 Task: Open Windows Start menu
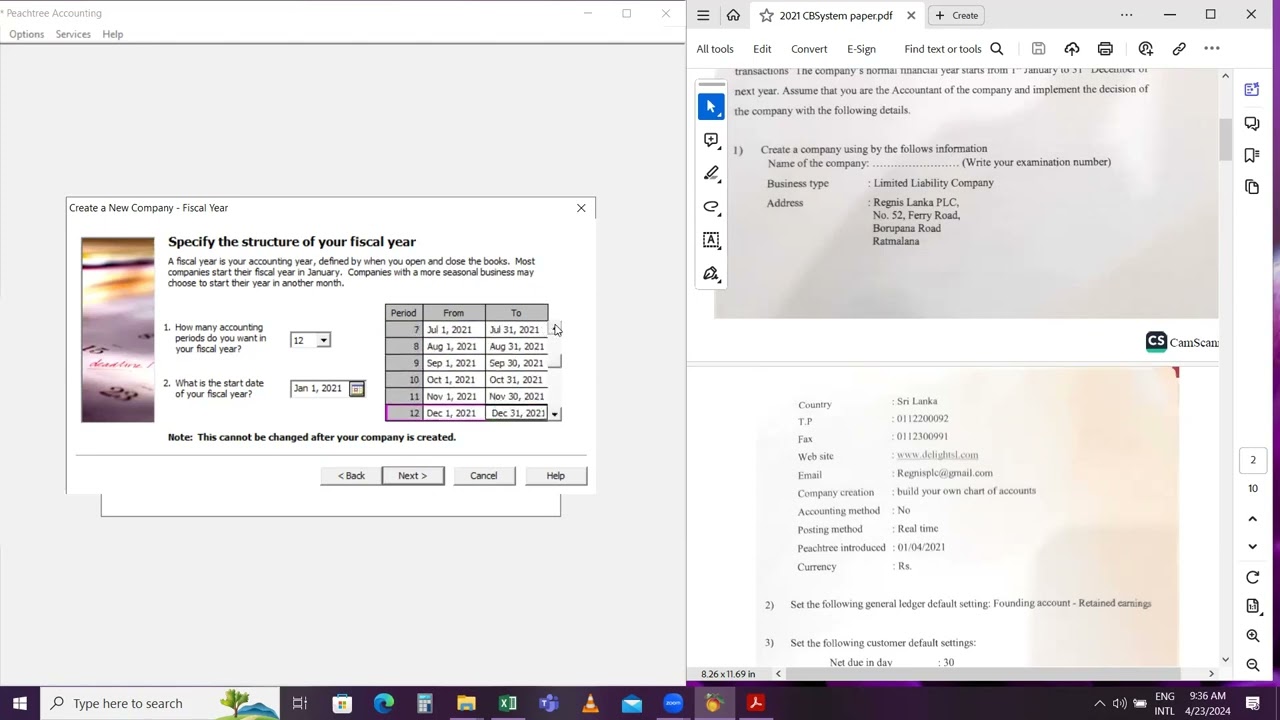tap(20, 703)
